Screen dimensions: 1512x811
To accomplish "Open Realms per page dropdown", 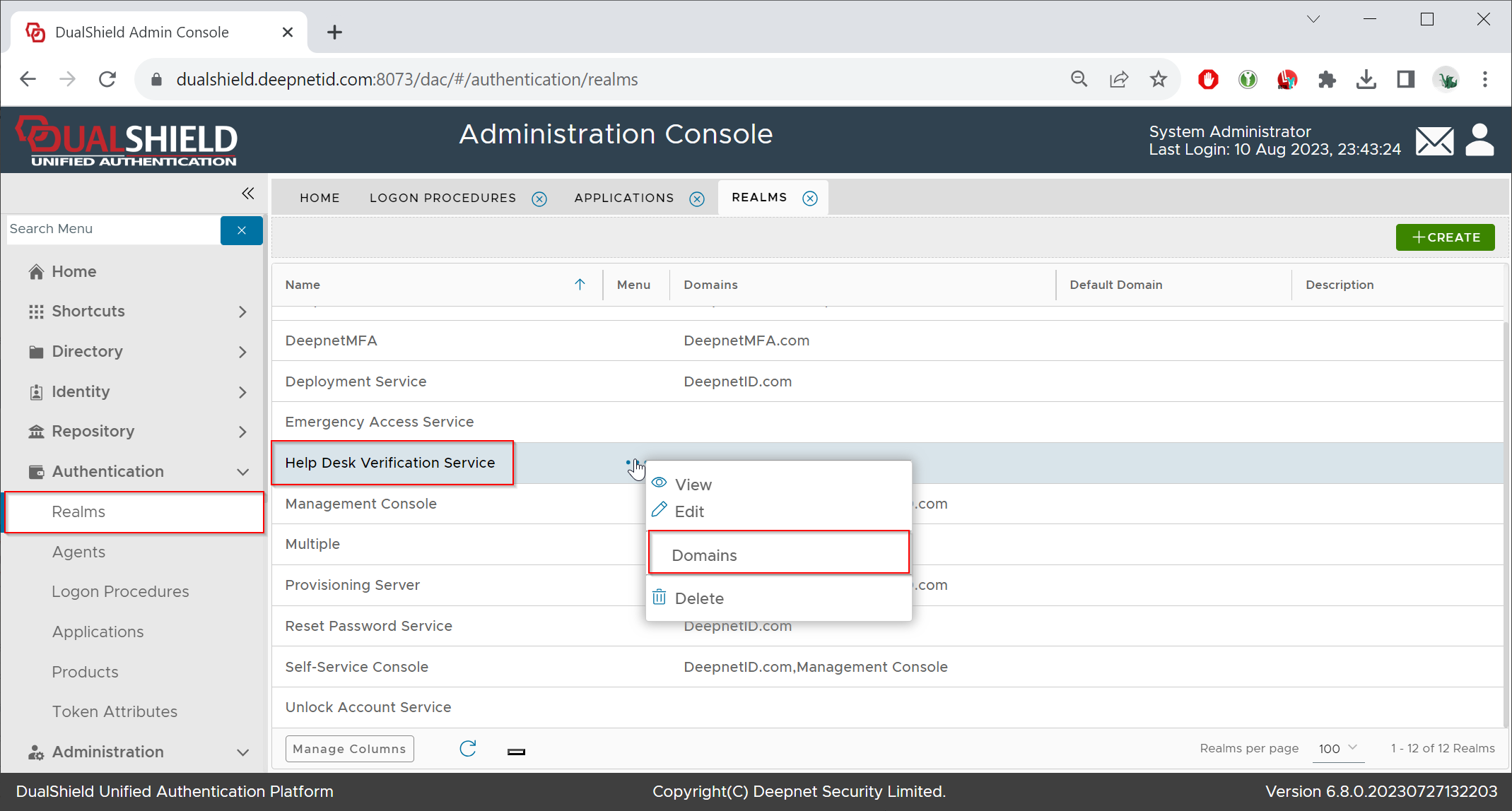I will click(1338, 748).
